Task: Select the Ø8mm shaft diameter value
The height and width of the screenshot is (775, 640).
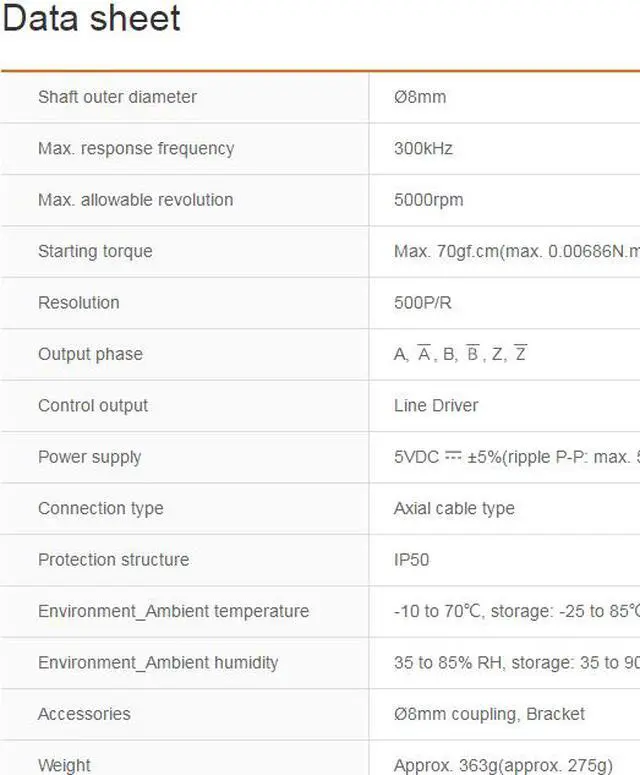Action: [x=420, y=97]
